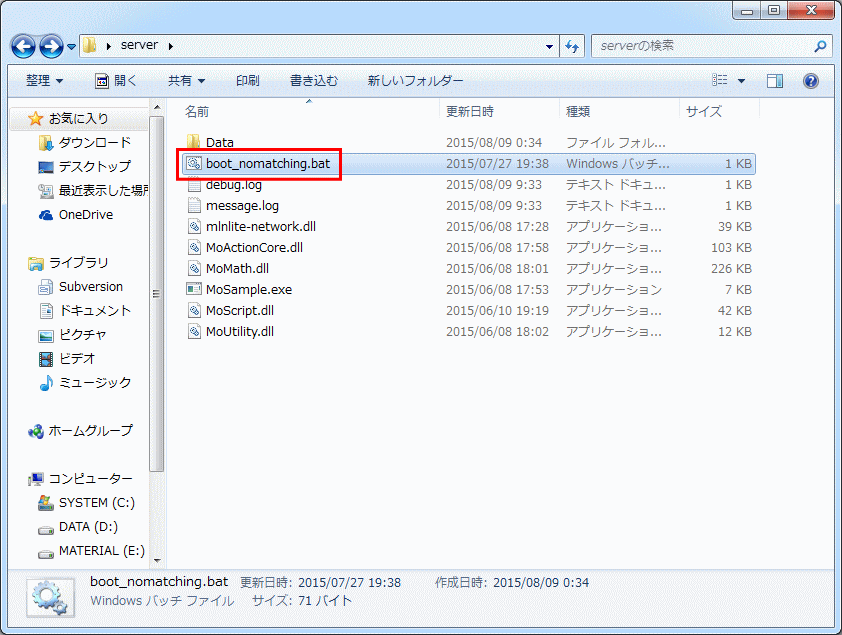Expand the address bar history dropdown
The image size is (842, 635).
549,46
